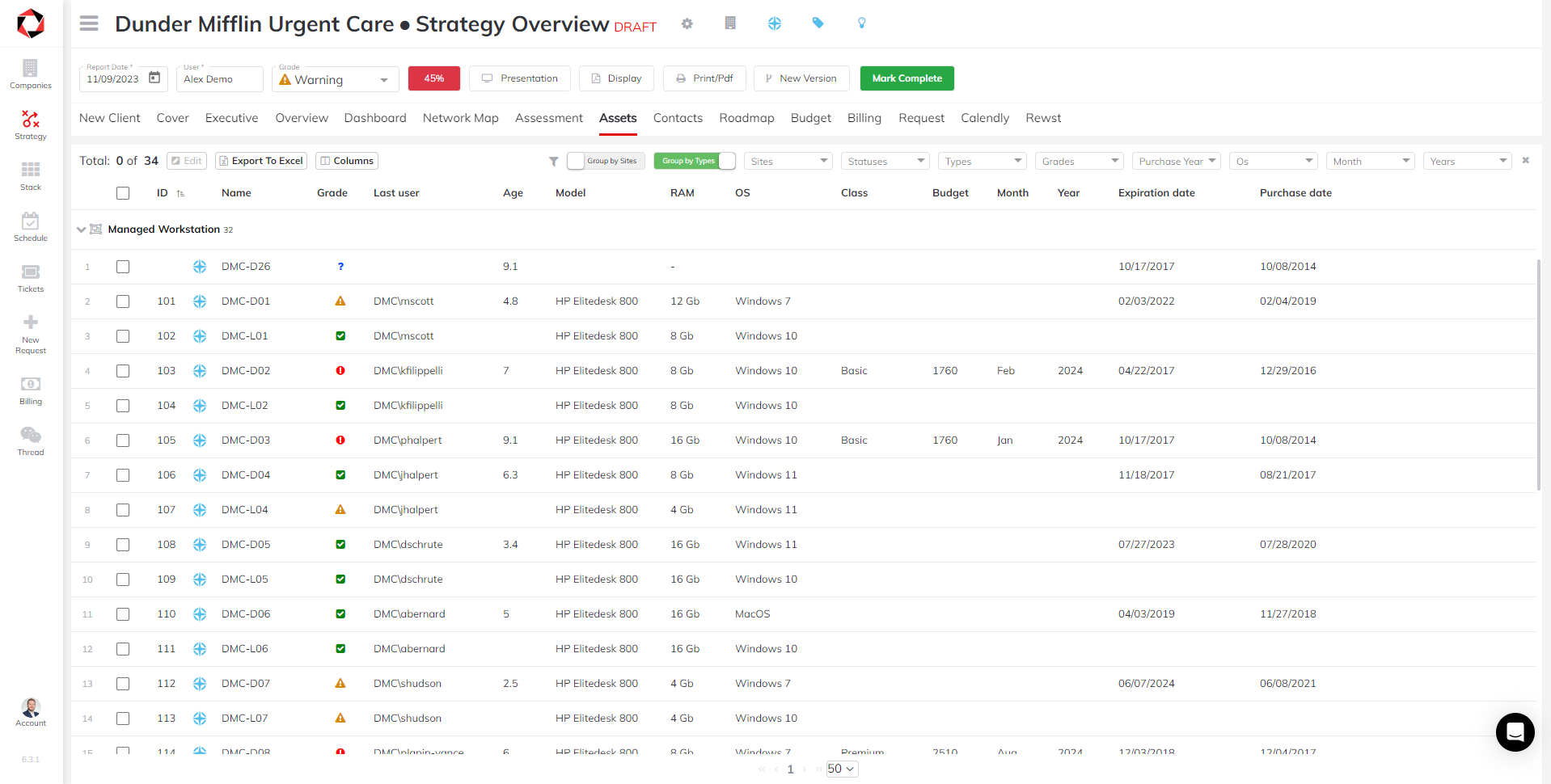The image size is (1551, 784).
Task: Toggle Group by Types switch
Action: (695, 161)
